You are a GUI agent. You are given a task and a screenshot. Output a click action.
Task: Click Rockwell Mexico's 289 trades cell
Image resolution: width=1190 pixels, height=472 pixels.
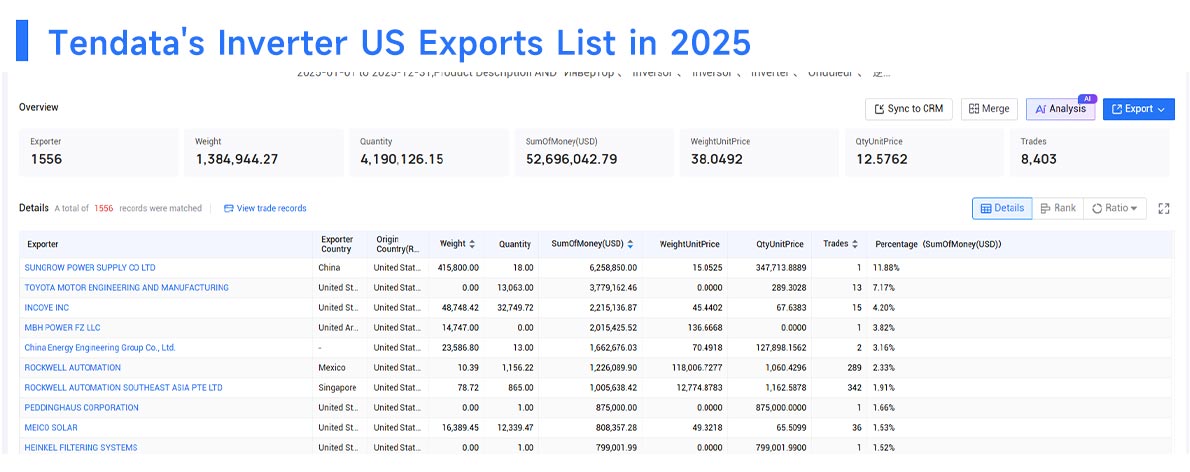click(855, 367)
